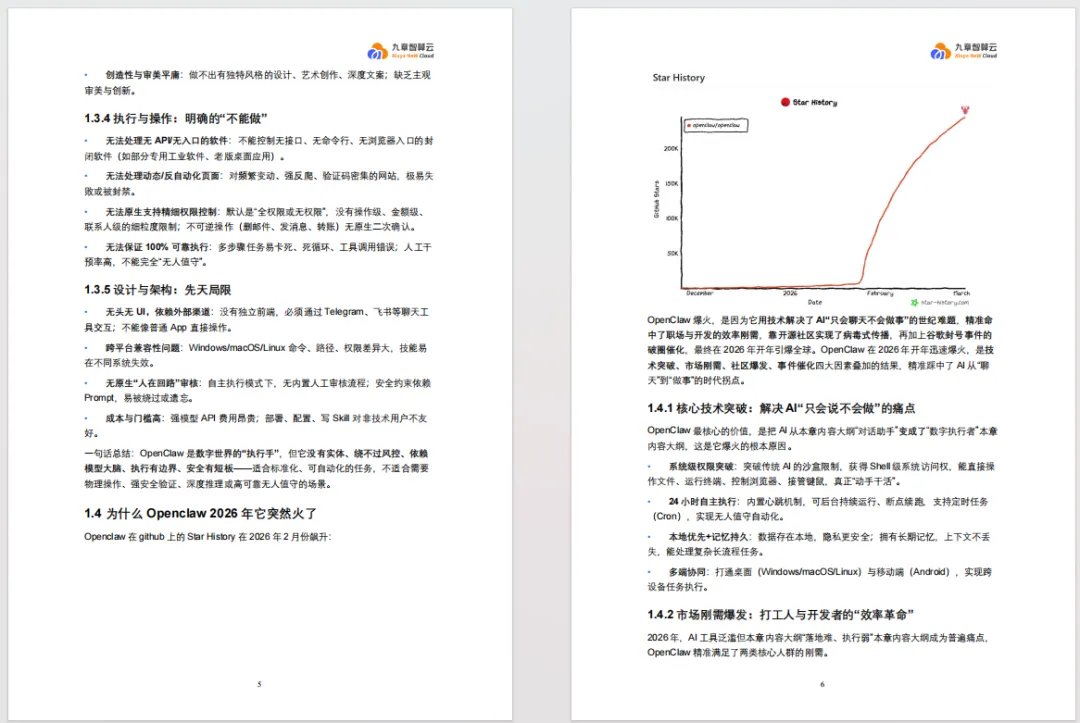
Task: Click the "100K" y-axis label
Action: coord(672,218)
